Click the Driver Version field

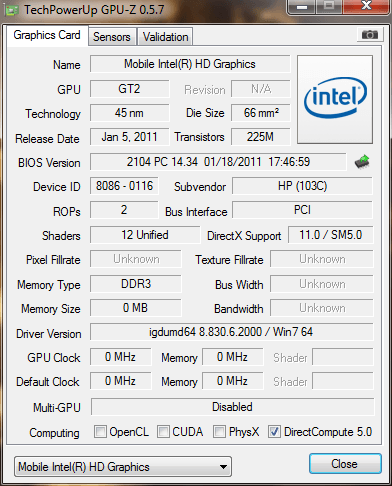(232, 332)
